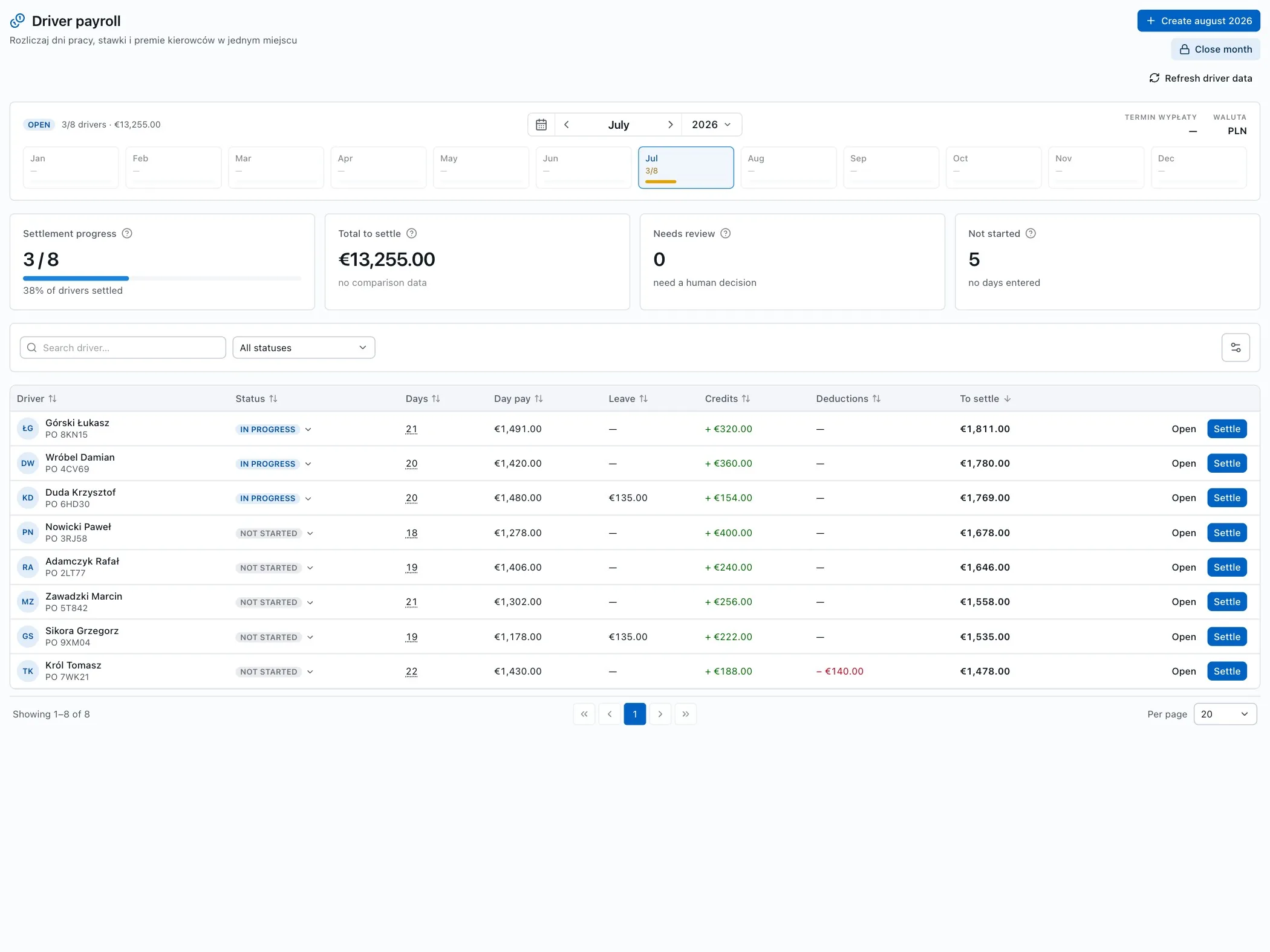Screen dimensions: 1270x952
Task: Select page 1 in pagination
Action: click(x=635, y=714)
